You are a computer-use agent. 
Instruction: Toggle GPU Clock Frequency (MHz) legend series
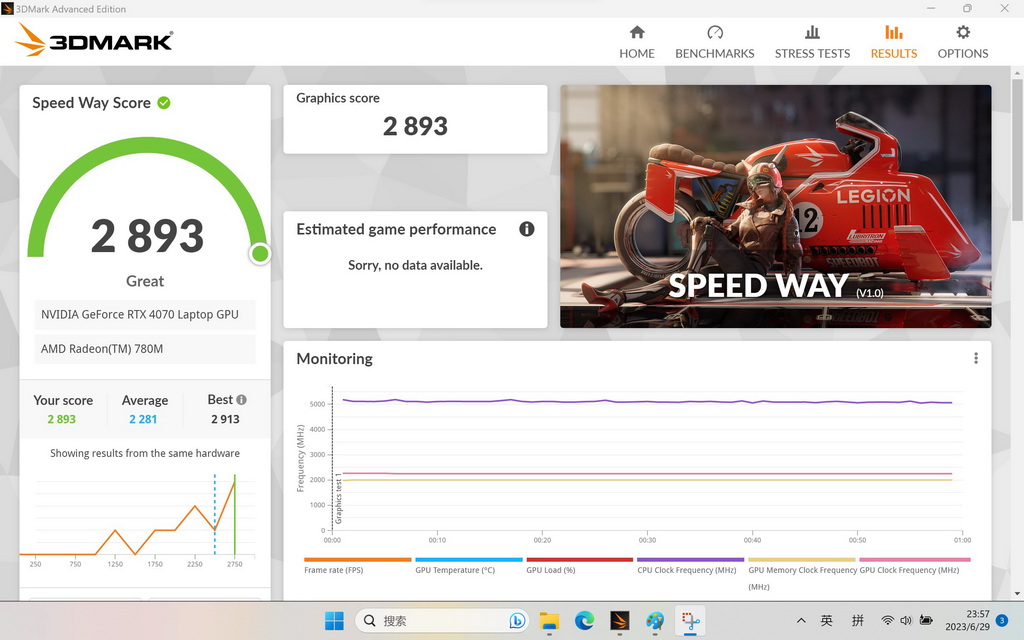click(914, 566)
